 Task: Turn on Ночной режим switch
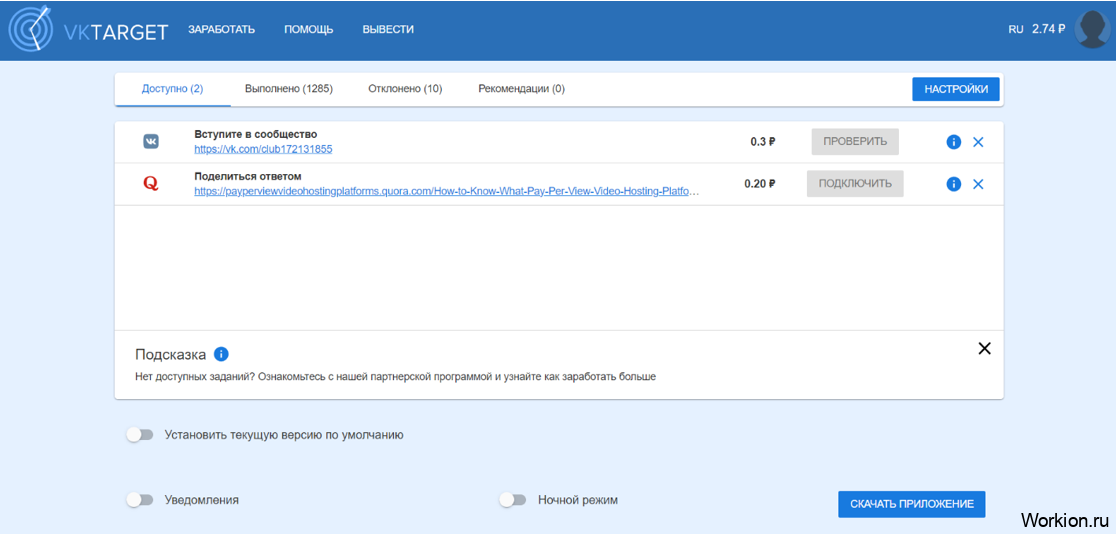point(512,500)
